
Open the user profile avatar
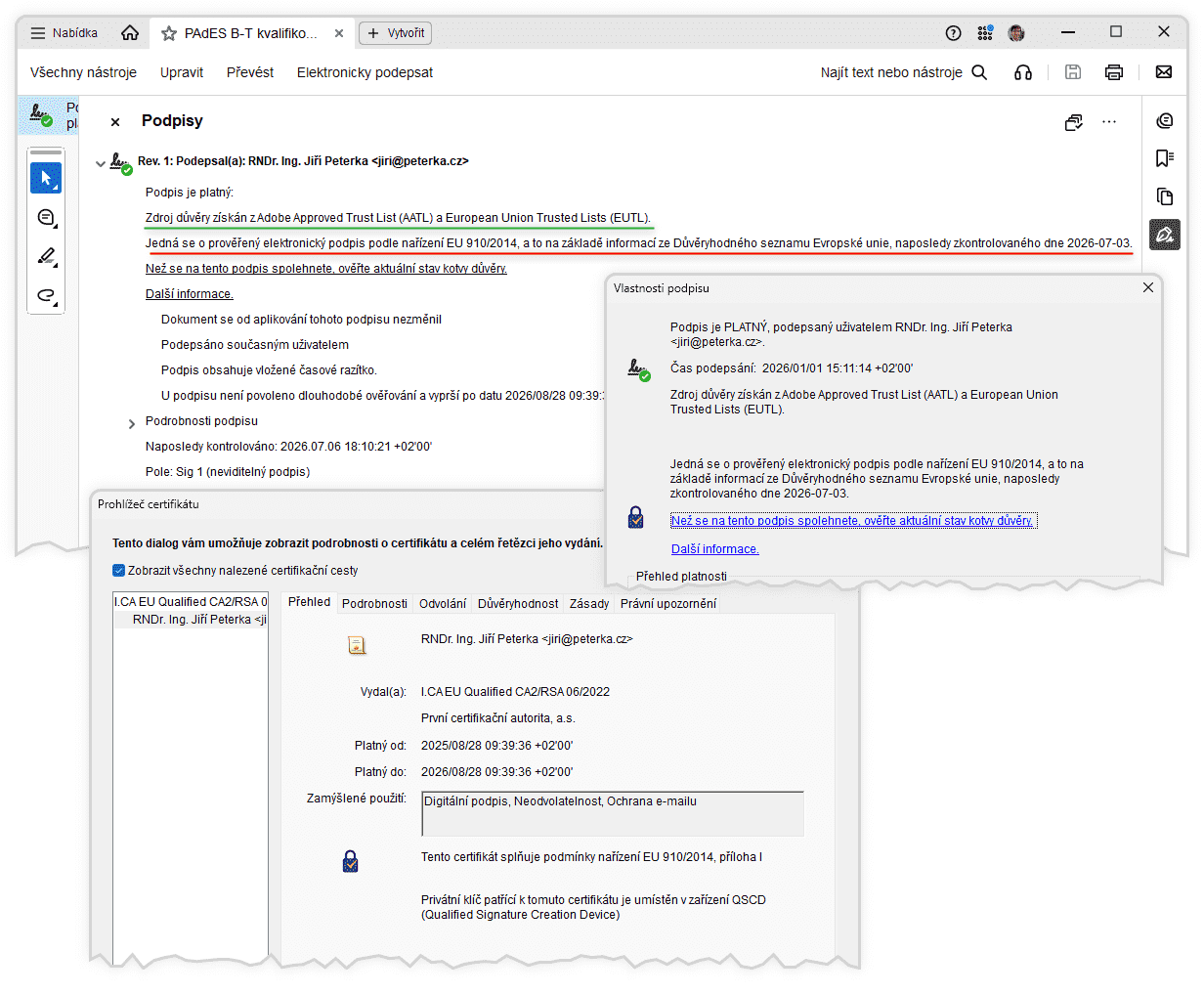pos(1016,33)
